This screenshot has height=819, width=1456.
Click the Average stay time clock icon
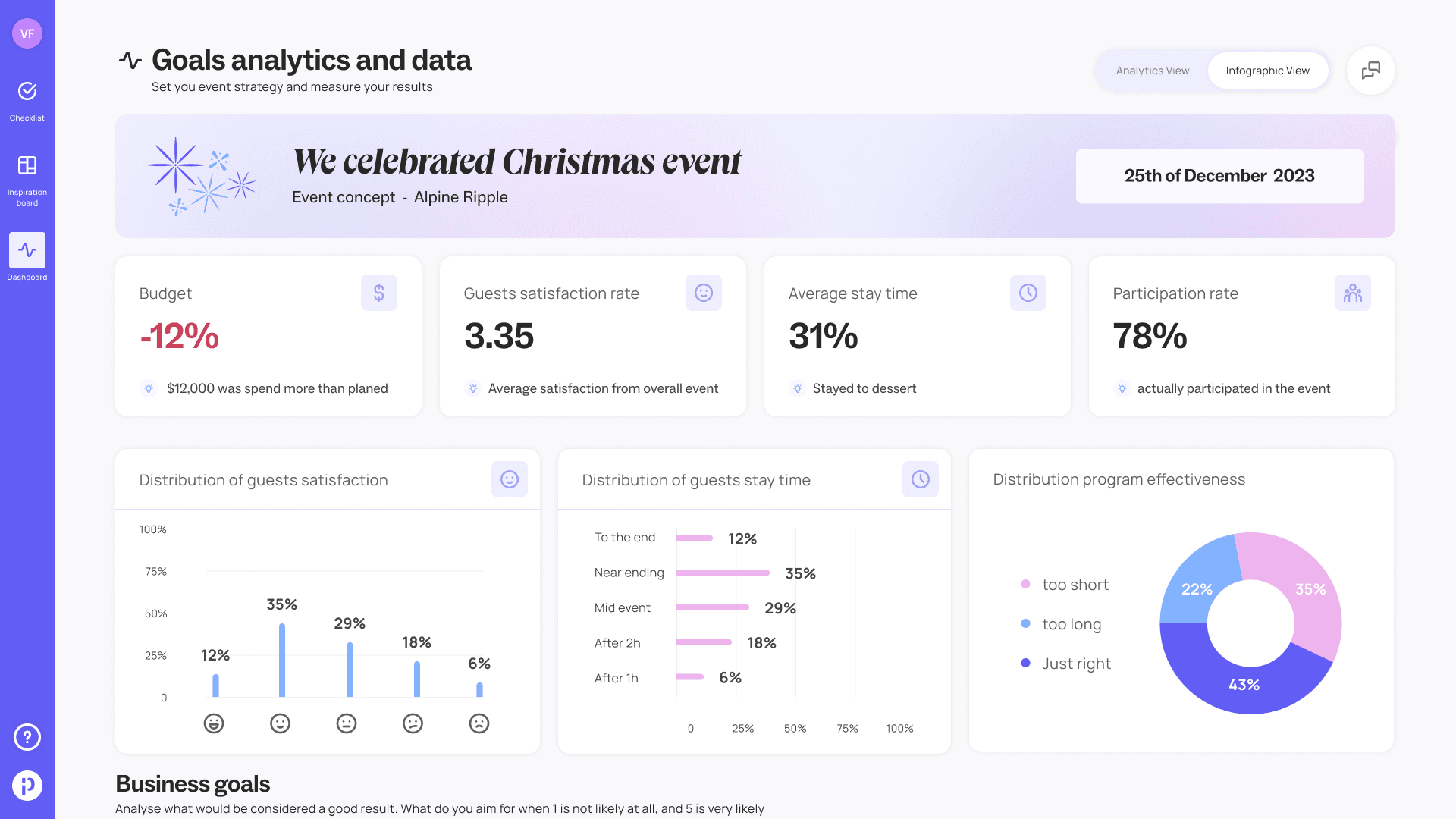(x=1028, y=293)
